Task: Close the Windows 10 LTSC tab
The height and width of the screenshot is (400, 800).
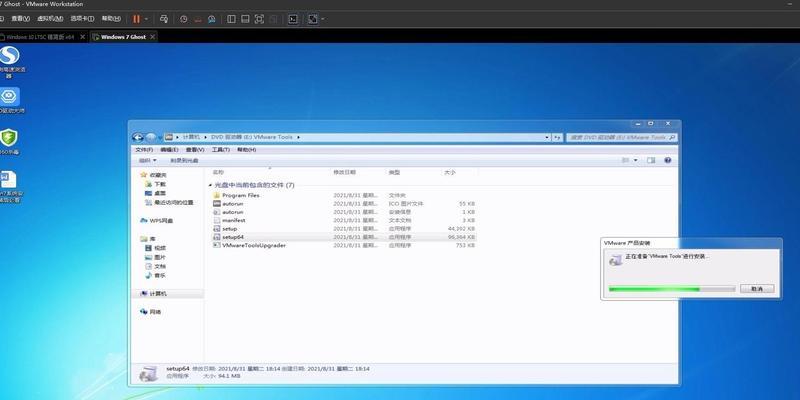Action: pos(82,37)
